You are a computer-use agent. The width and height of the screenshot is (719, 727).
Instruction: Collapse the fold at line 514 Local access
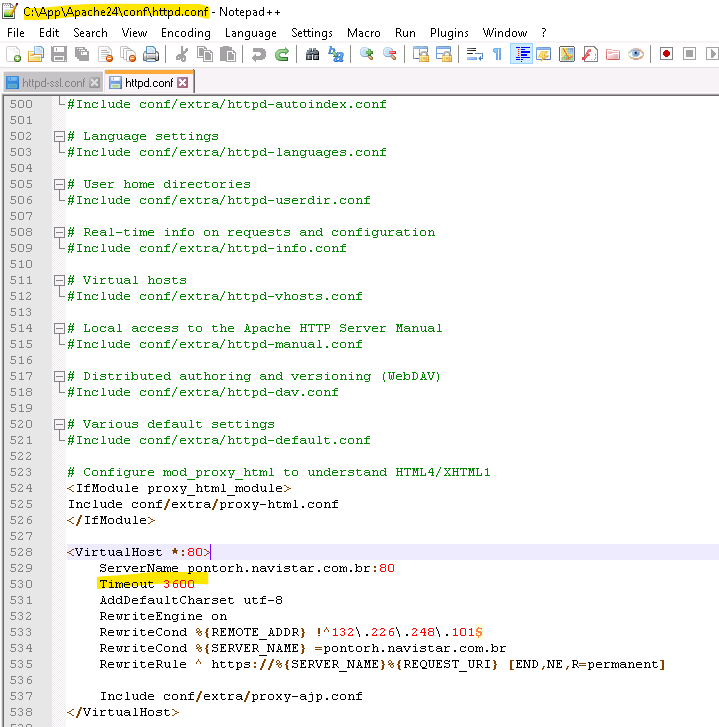59,328
